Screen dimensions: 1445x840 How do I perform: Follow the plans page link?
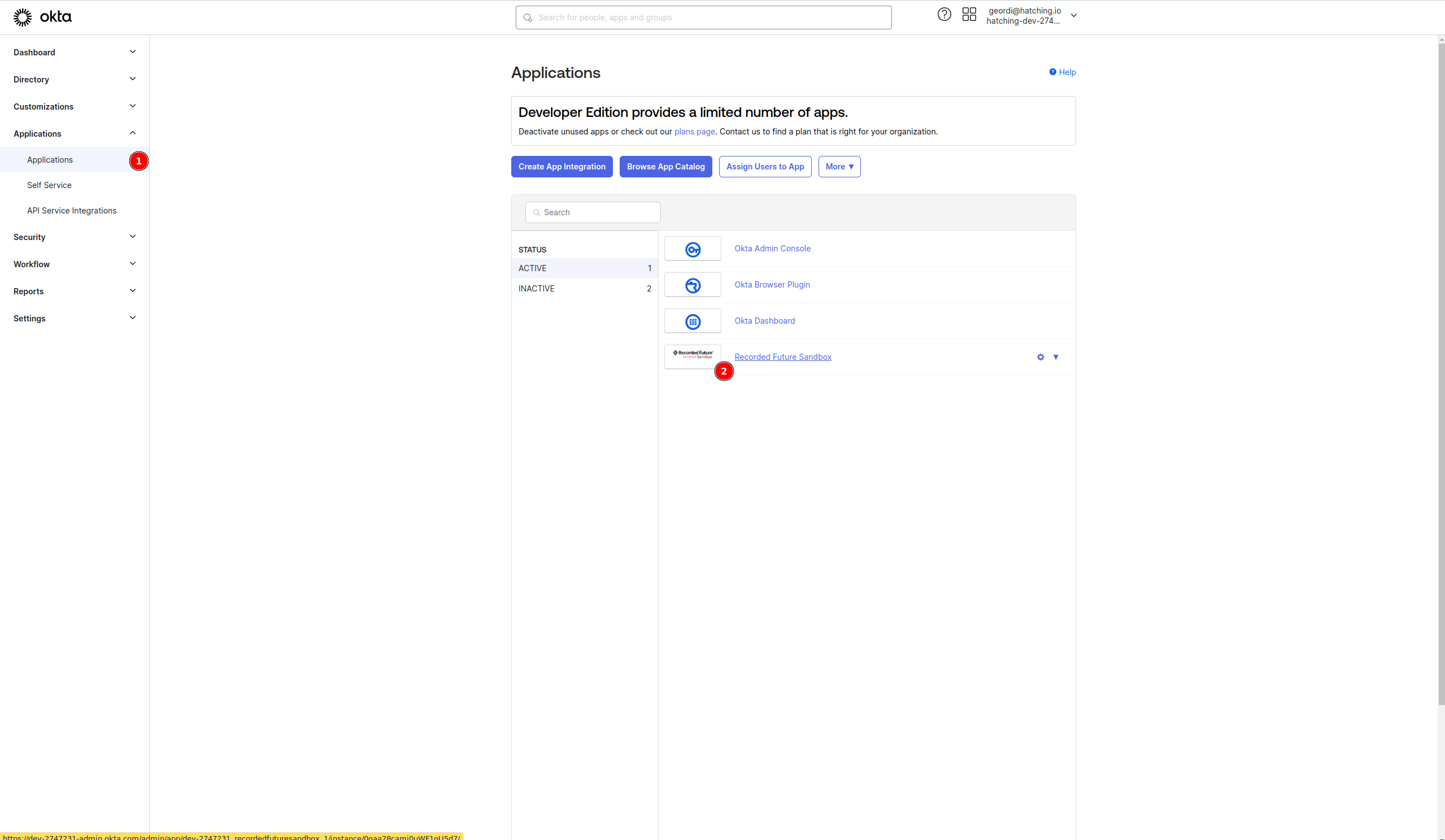pyautogui.click(x=694, y=132)
